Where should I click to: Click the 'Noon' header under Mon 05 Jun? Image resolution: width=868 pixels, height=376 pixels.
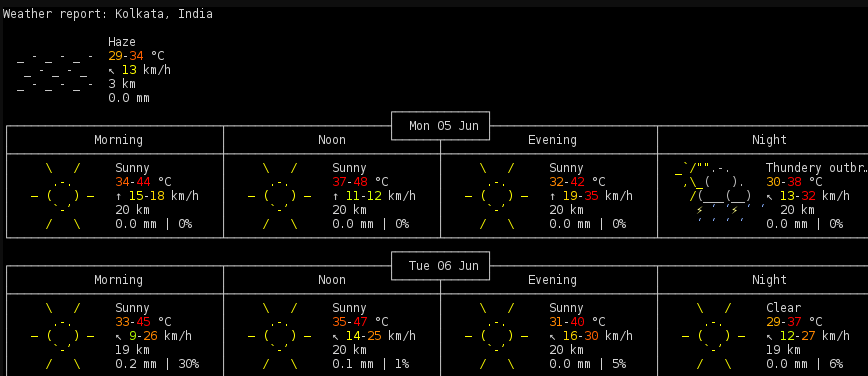[332, 140]
